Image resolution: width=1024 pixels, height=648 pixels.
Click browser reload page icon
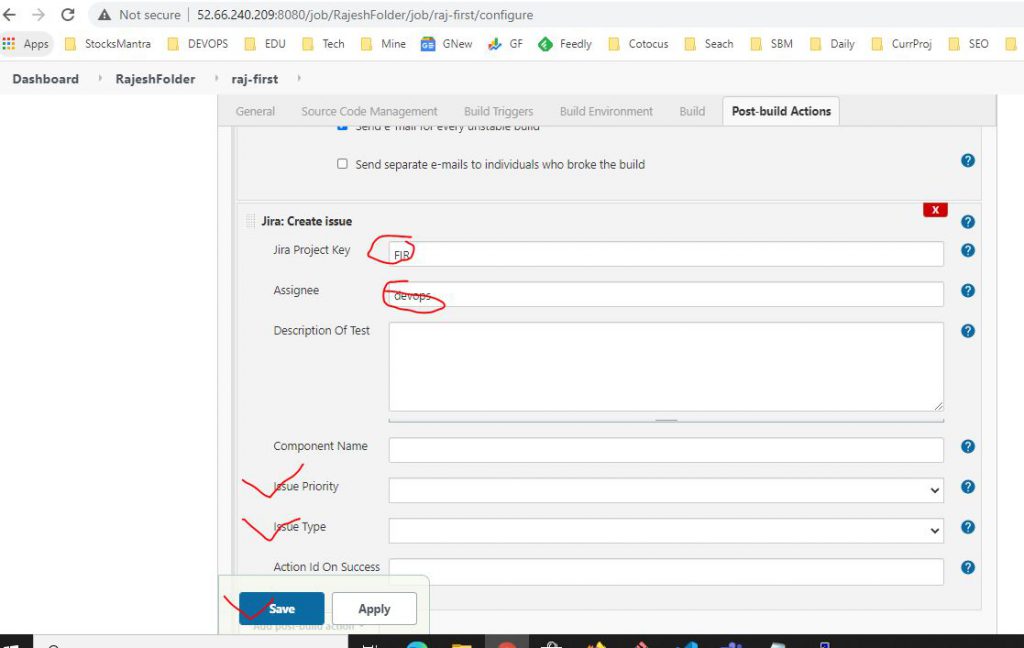point(68,15)
